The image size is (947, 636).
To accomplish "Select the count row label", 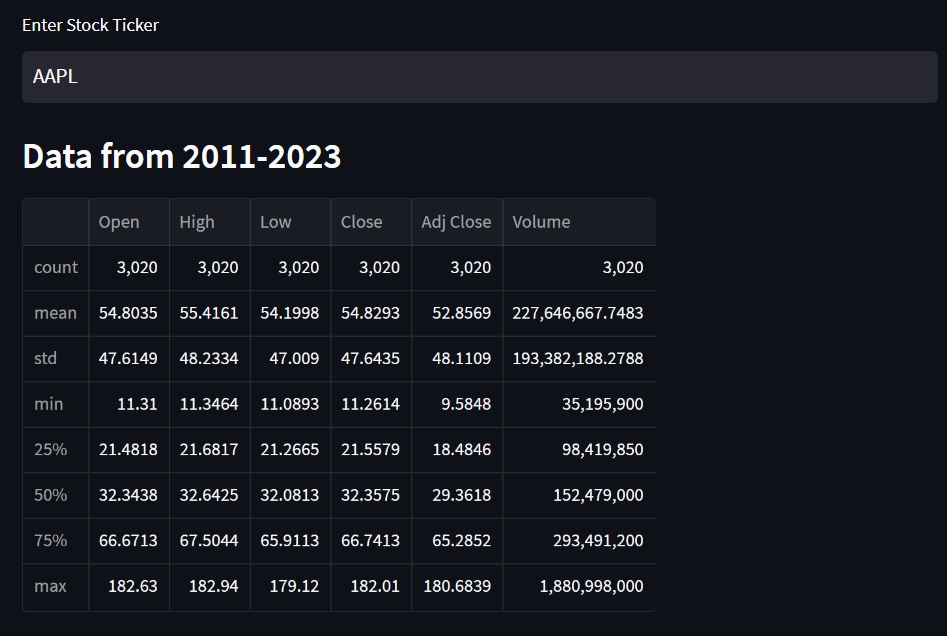I will 54,267.
